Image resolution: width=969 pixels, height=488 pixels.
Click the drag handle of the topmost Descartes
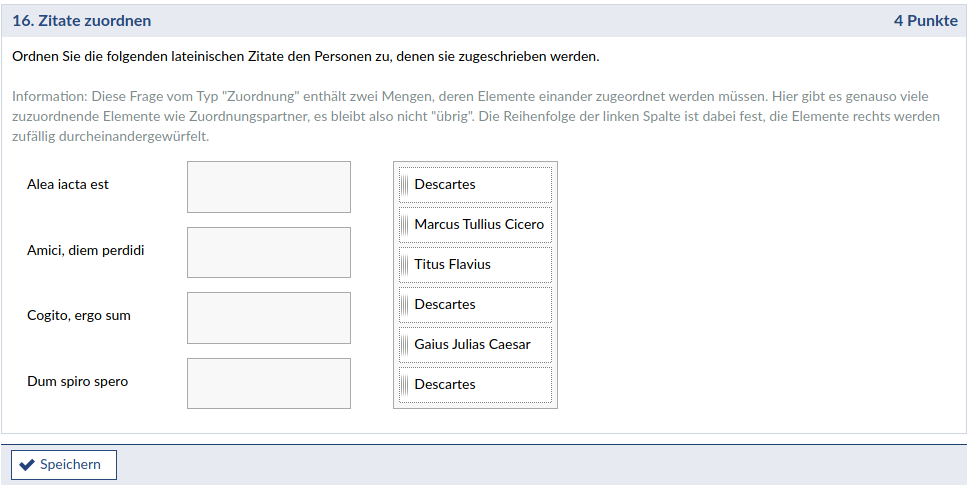pyautogui.click(x=404, y=185)
